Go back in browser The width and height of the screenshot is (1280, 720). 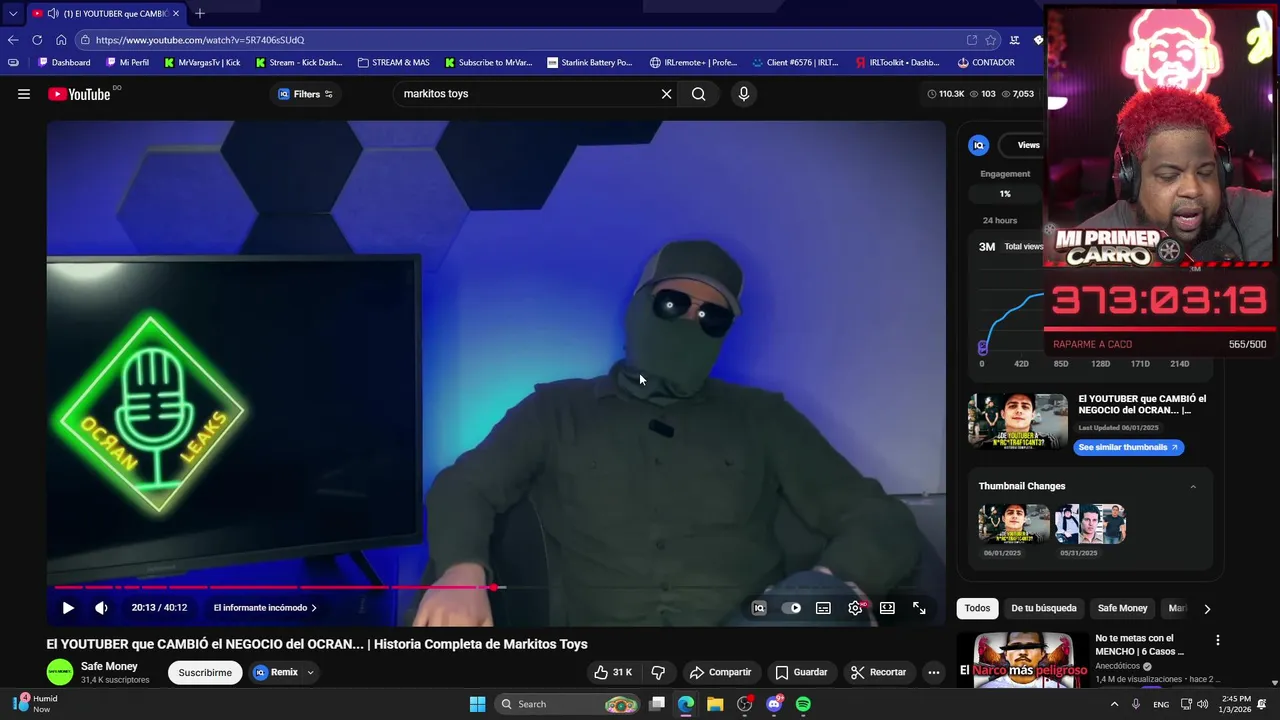[13, 40]
